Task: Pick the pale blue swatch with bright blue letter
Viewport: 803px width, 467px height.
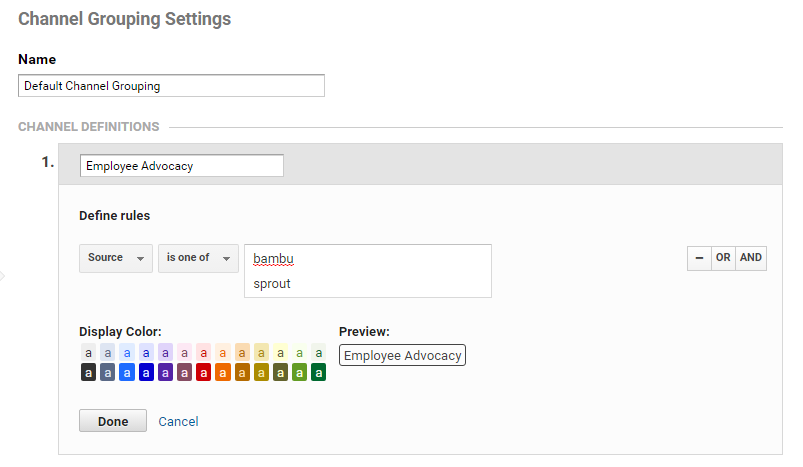Action: pyautogui.click(x=127, y=352)
